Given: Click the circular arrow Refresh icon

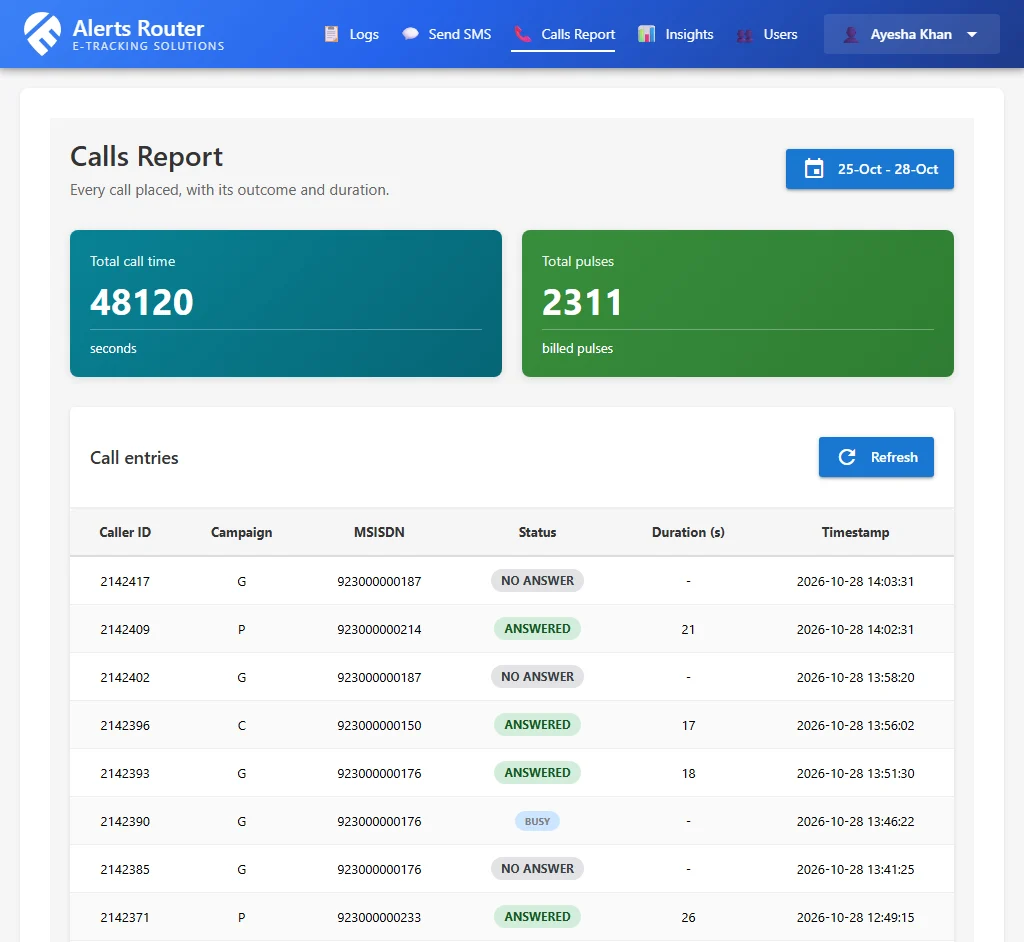Looking at the screenshot, I should coord(847,457).
